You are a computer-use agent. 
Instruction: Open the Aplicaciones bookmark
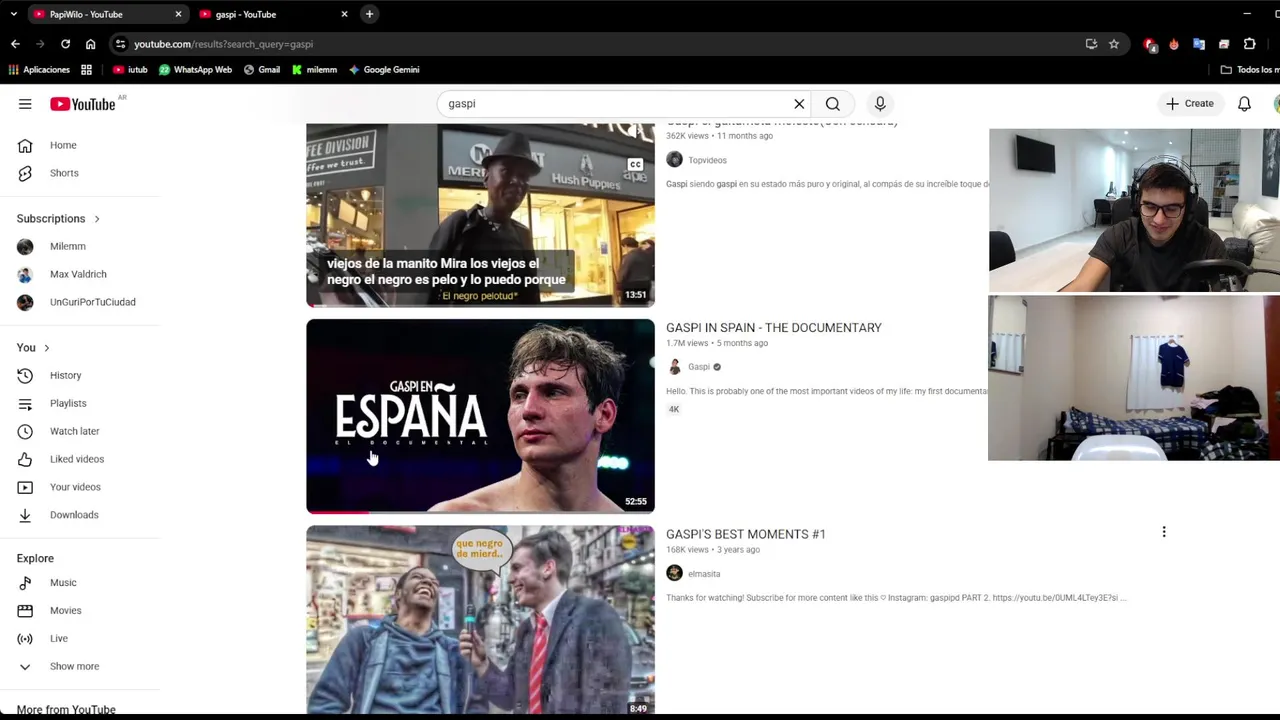point(39,70)
